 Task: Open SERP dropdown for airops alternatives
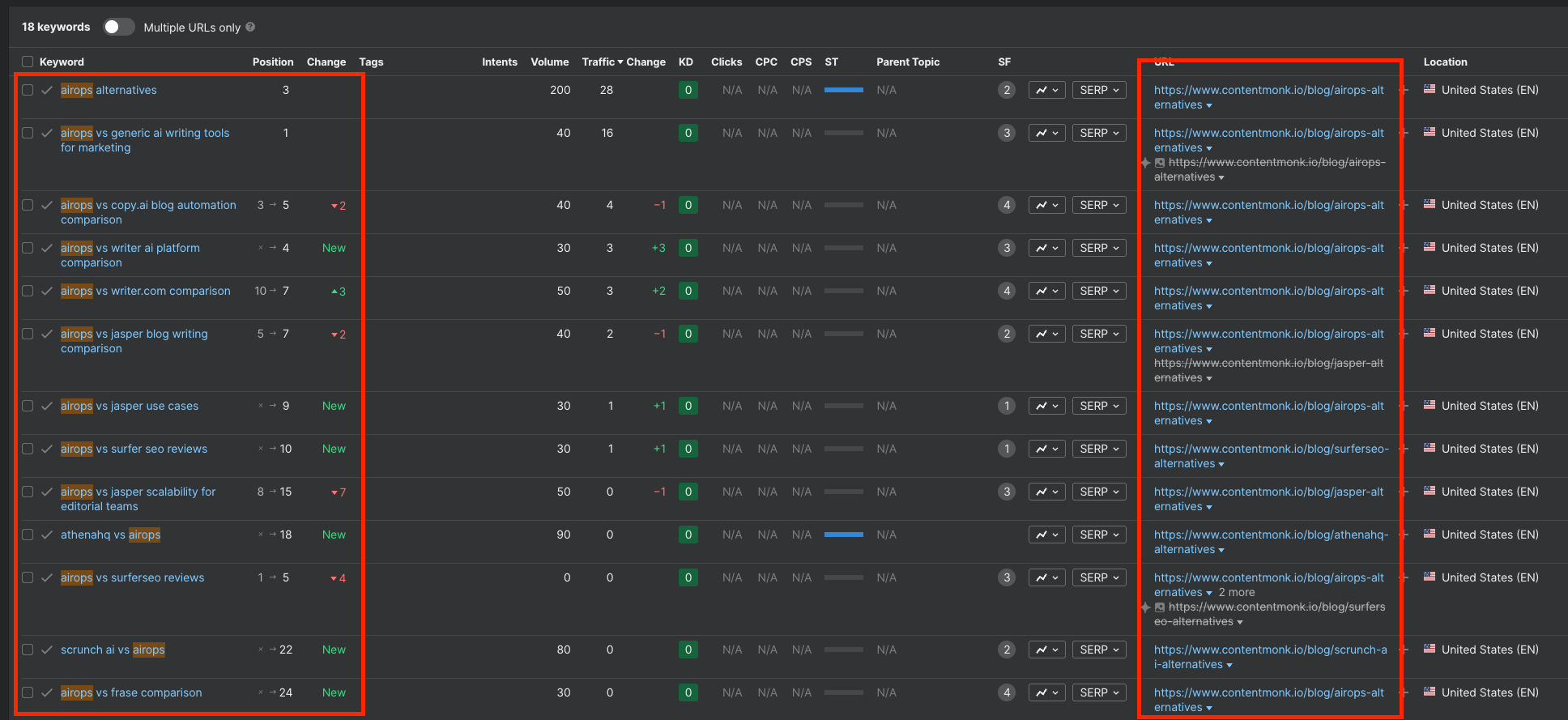[x=1099, y=90]
